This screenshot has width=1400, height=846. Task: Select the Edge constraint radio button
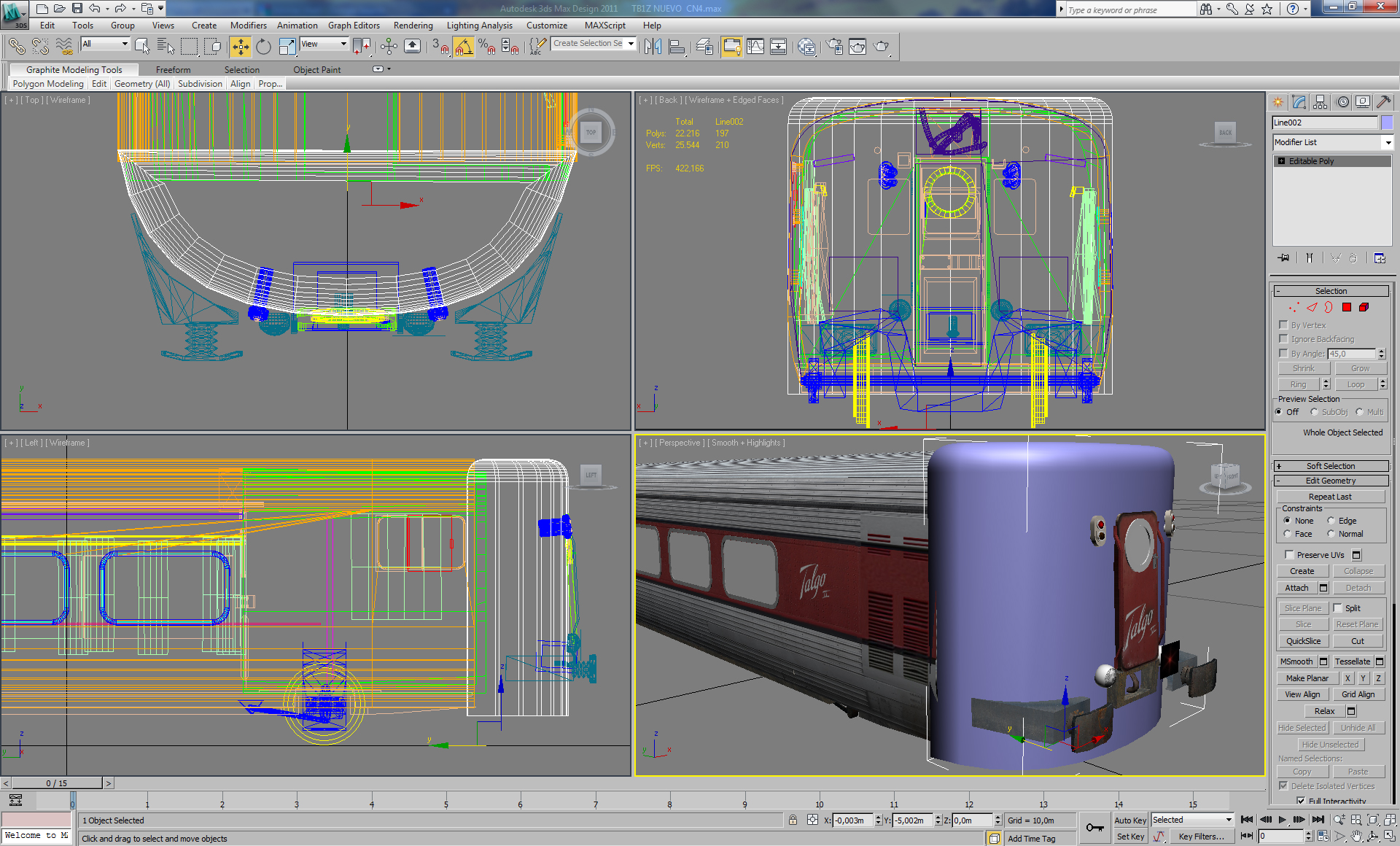click(x=1331, y=521)
